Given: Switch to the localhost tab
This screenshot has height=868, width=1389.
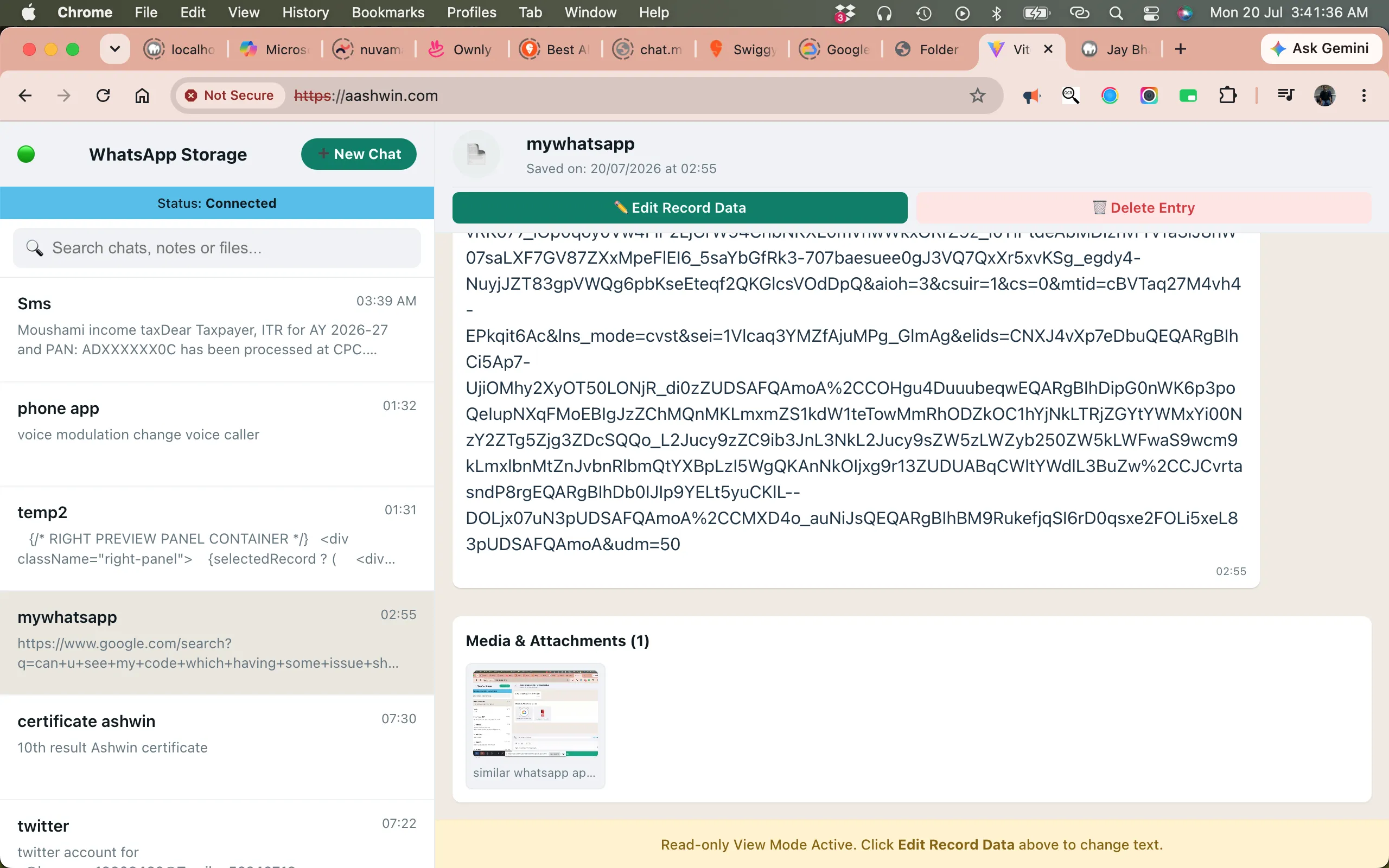Looking at the screenshot, I should pyautogui.click(x=180, y=49).
